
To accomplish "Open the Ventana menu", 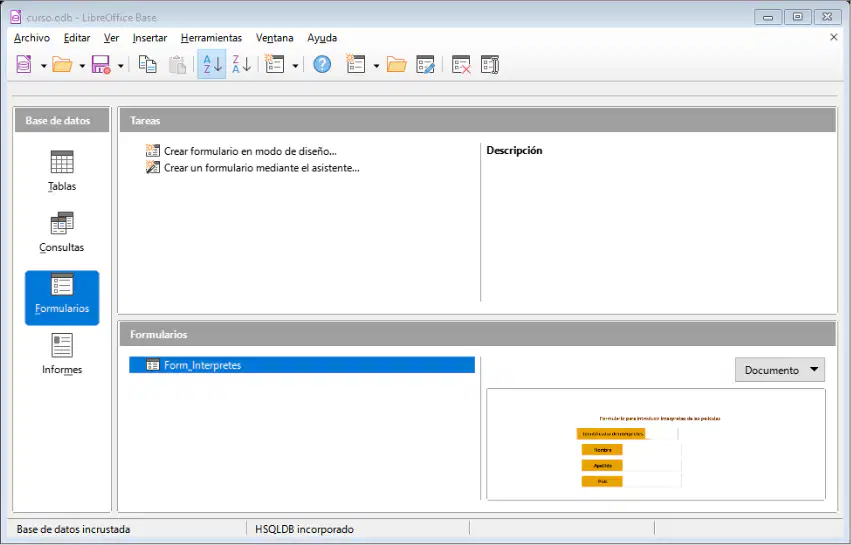I will (x=275, y=38).
